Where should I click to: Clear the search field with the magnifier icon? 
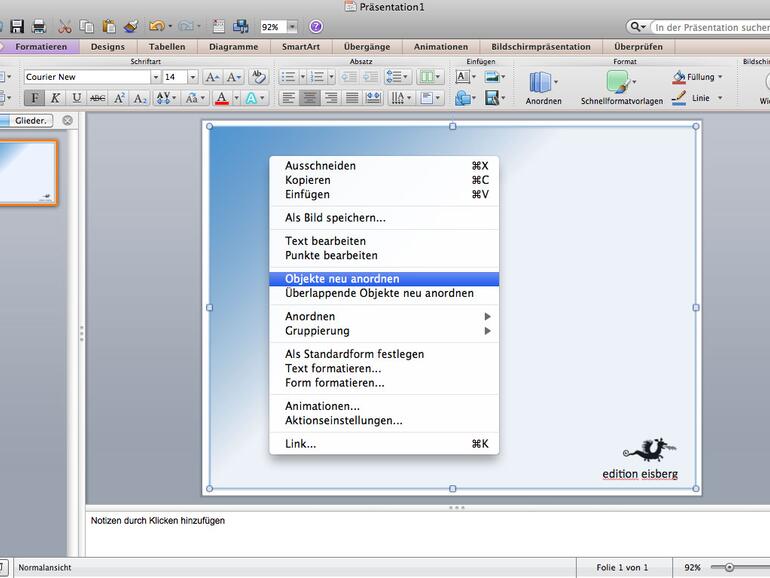tap(635, 27)
